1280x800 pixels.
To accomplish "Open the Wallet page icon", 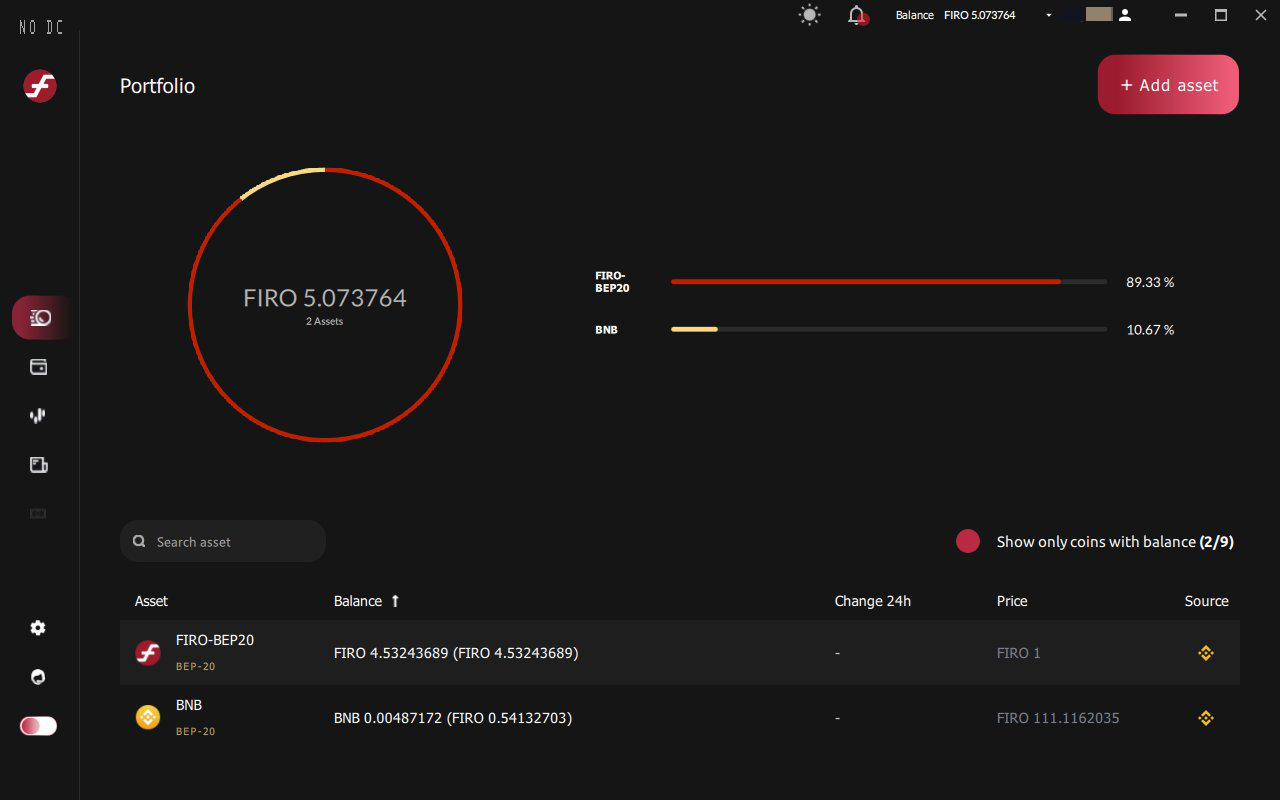I will click(x=39, y=367).
